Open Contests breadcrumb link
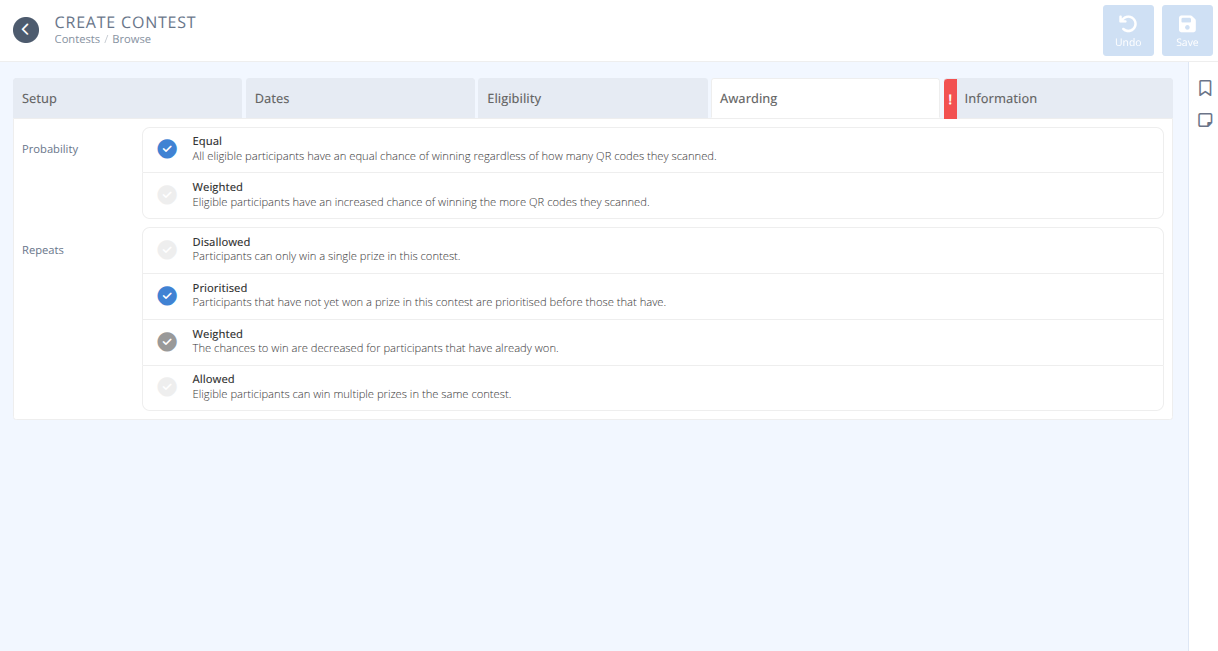 pos(77,40)
